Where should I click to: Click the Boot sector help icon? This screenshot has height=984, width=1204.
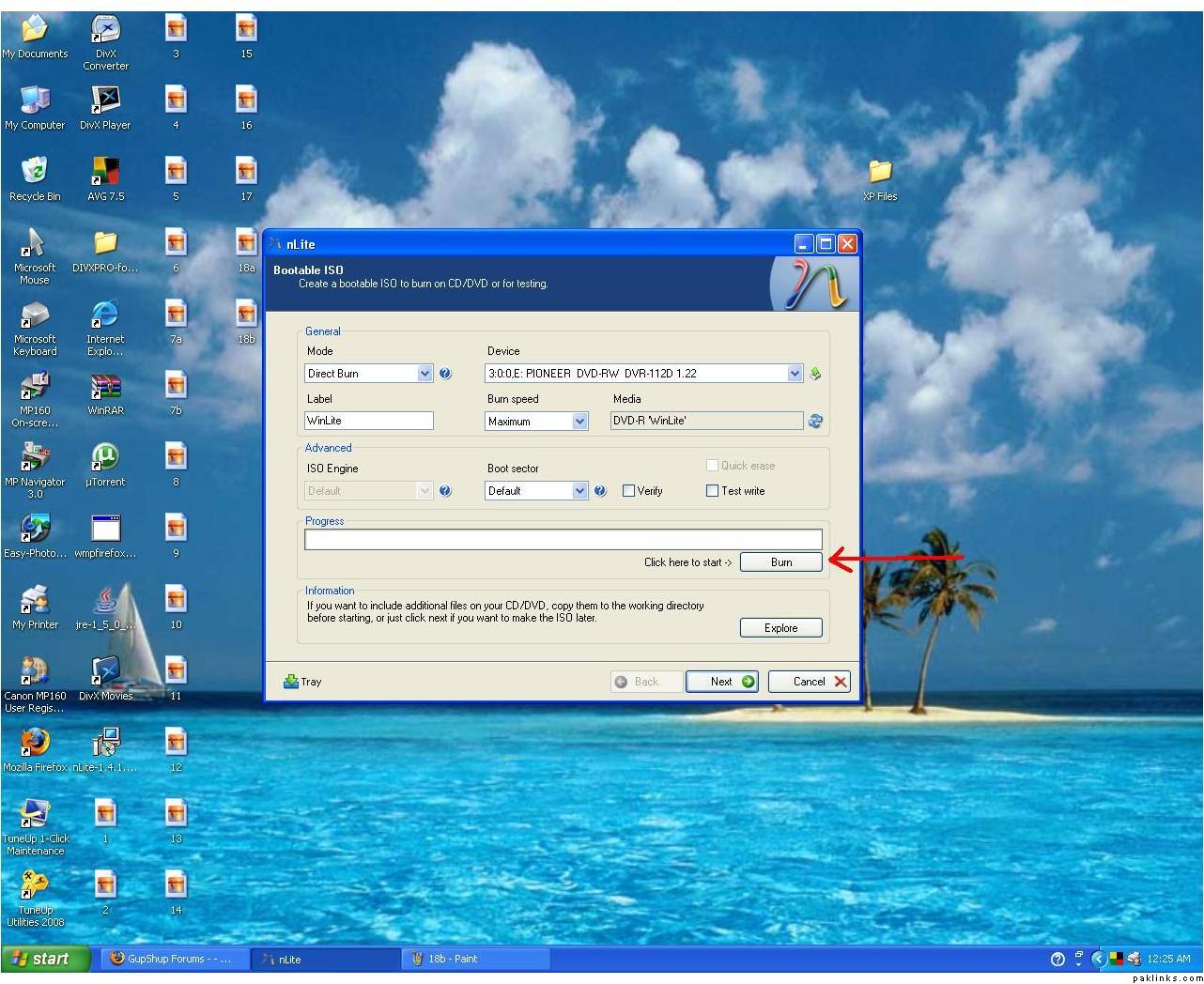[600, 491]
